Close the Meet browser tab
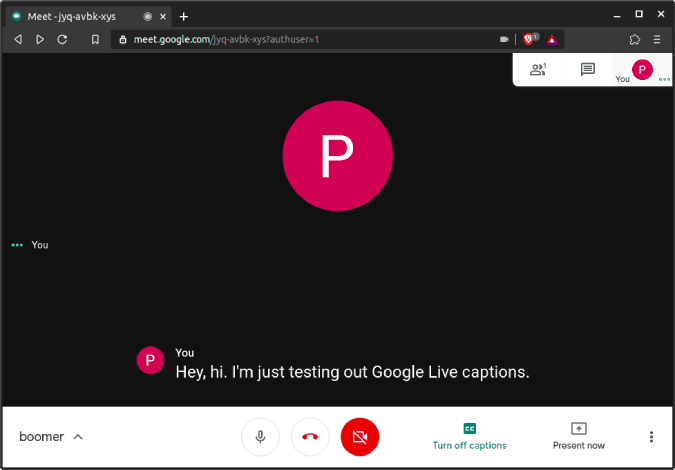The width and height of the screenshot is (675, 470). pos(163,17)
